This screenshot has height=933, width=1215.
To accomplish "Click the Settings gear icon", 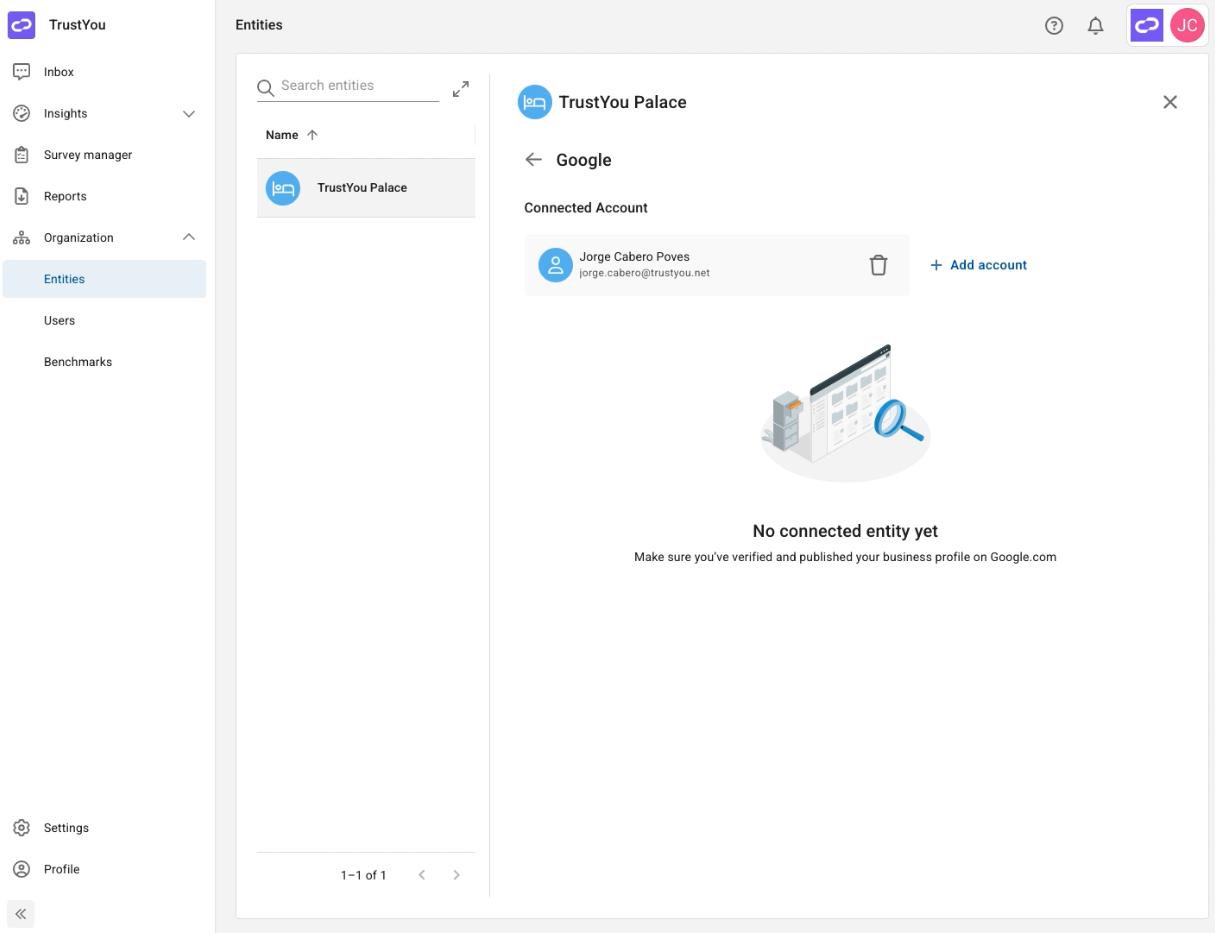I will 21,828.
